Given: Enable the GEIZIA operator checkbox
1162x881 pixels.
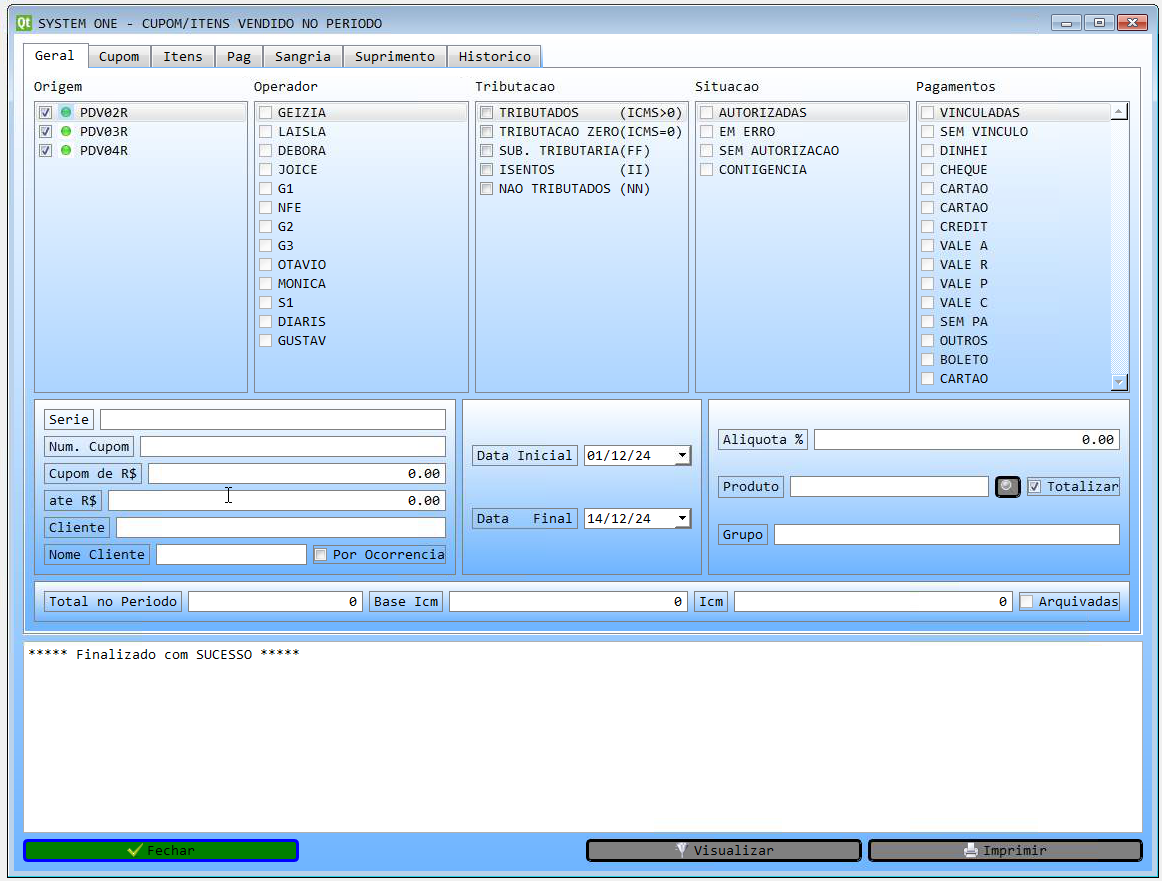Looking at the screenshot, I should (266, 113).
